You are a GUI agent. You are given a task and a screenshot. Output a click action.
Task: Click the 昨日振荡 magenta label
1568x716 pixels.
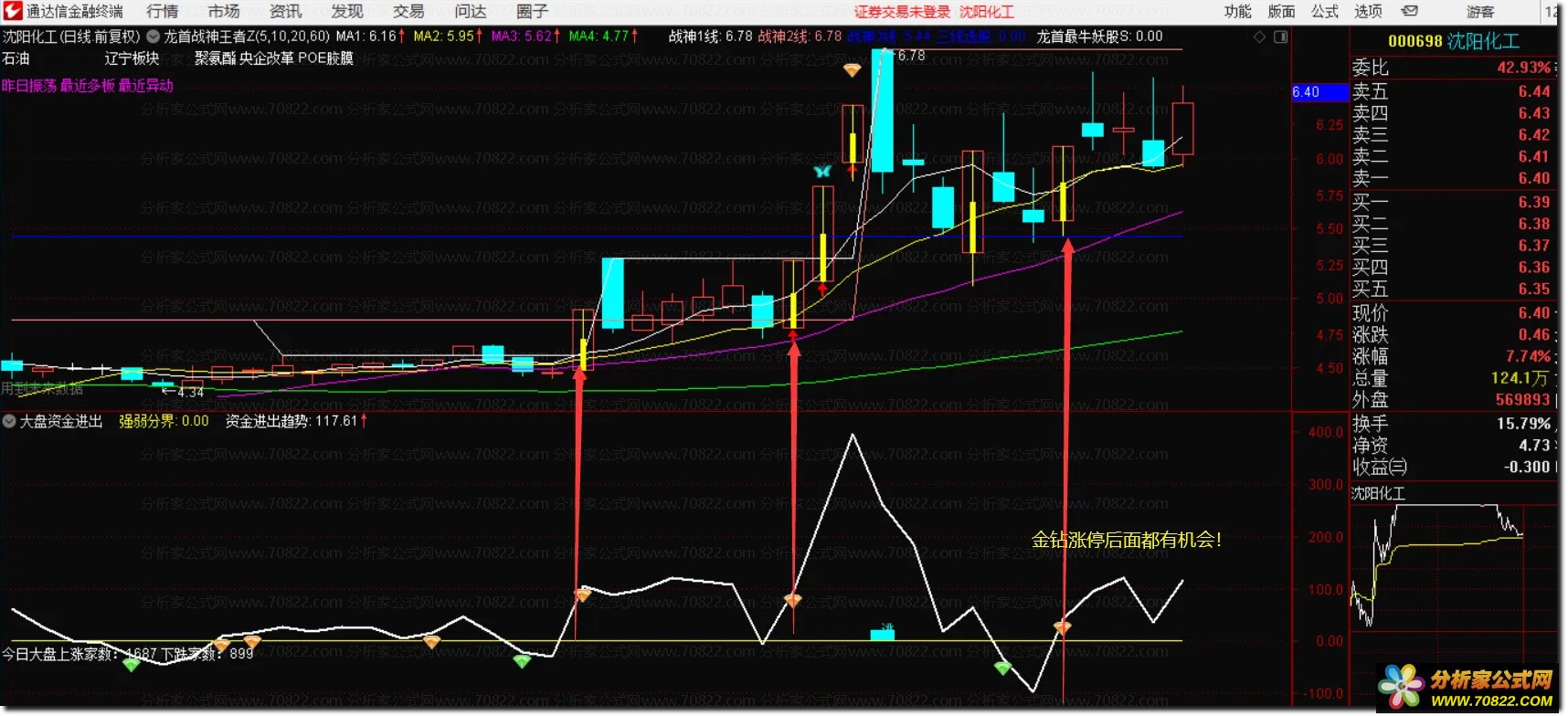tap(29, 86)
